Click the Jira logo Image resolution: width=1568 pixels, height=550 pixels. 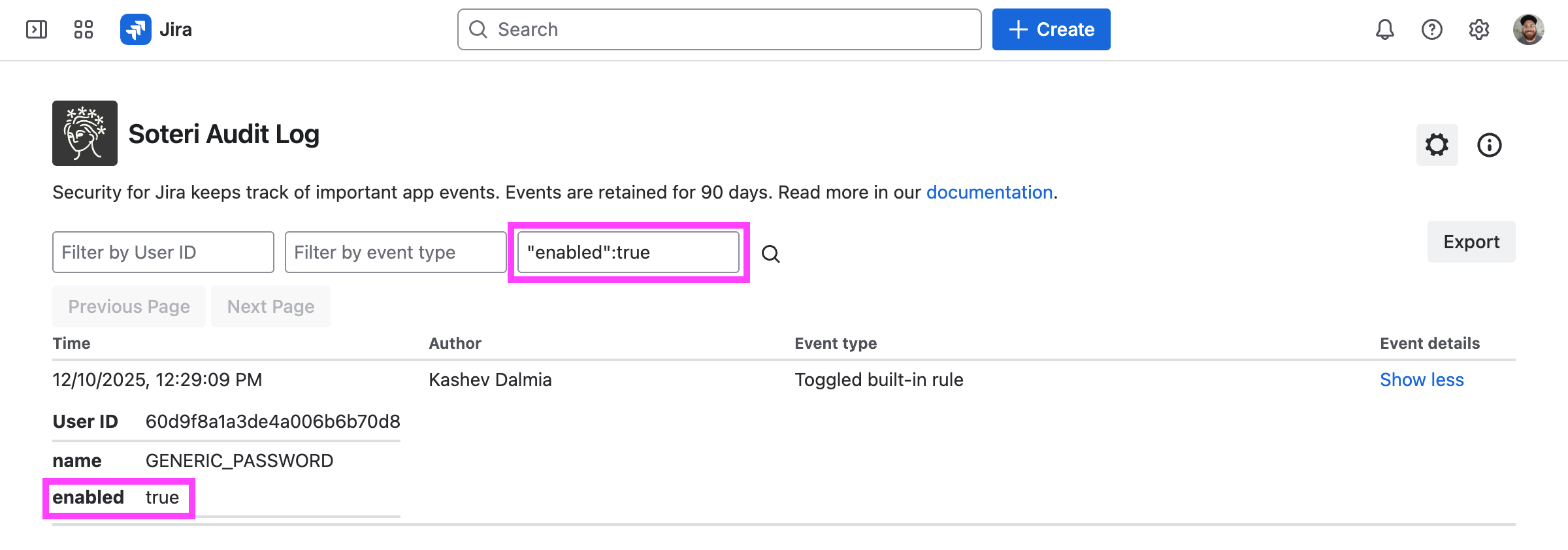coord(156,29)
